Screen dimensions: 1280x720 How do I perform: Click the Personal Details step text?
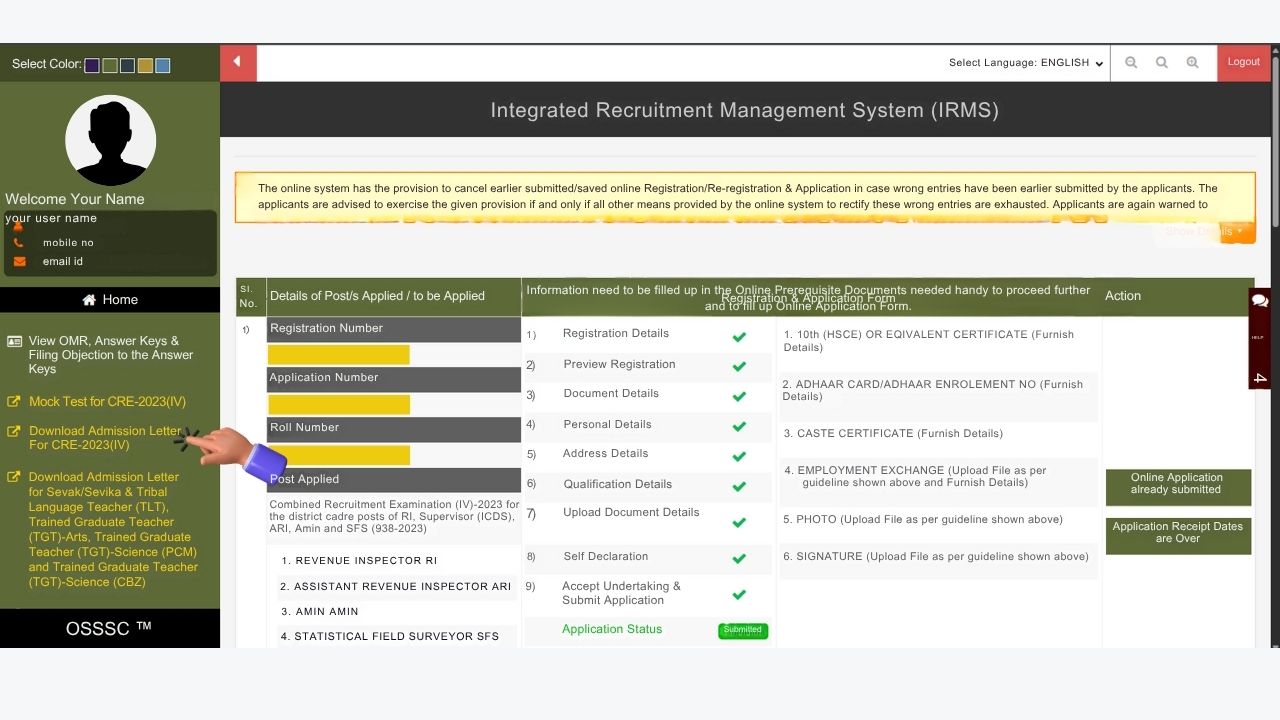[x=607, y=425]
